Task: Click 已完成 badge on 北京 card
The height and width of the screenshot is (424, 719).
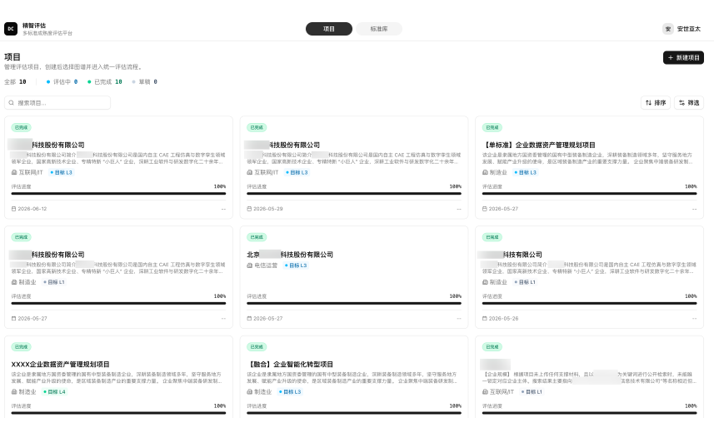Action: (257, 237)
